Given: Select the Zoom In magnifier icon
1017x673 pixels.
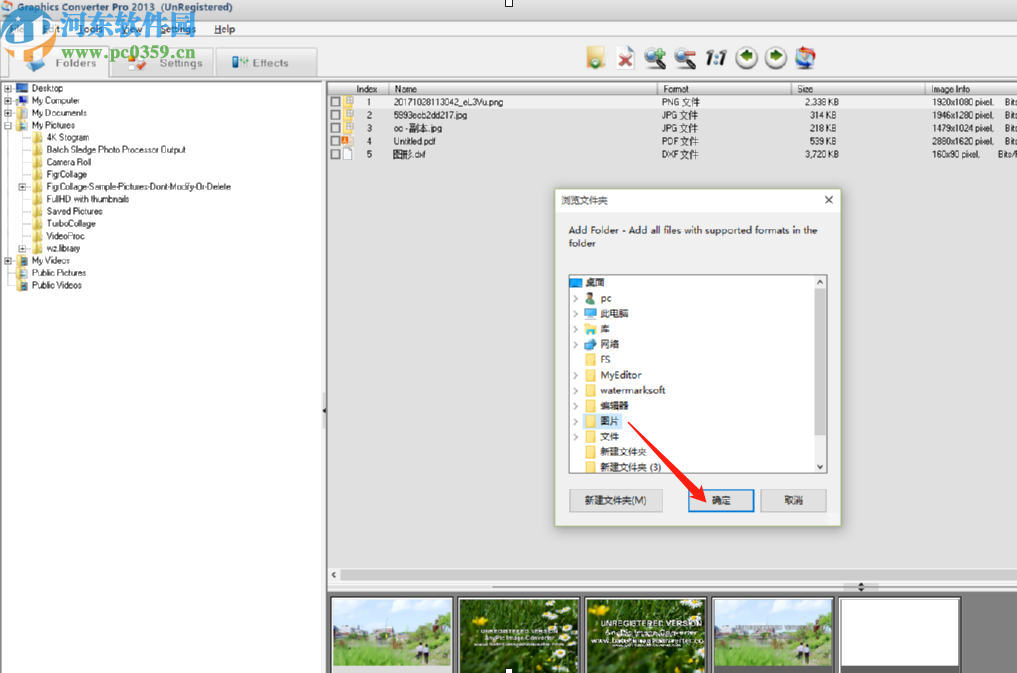Looking at the screenshot, I should pos(656,58).
